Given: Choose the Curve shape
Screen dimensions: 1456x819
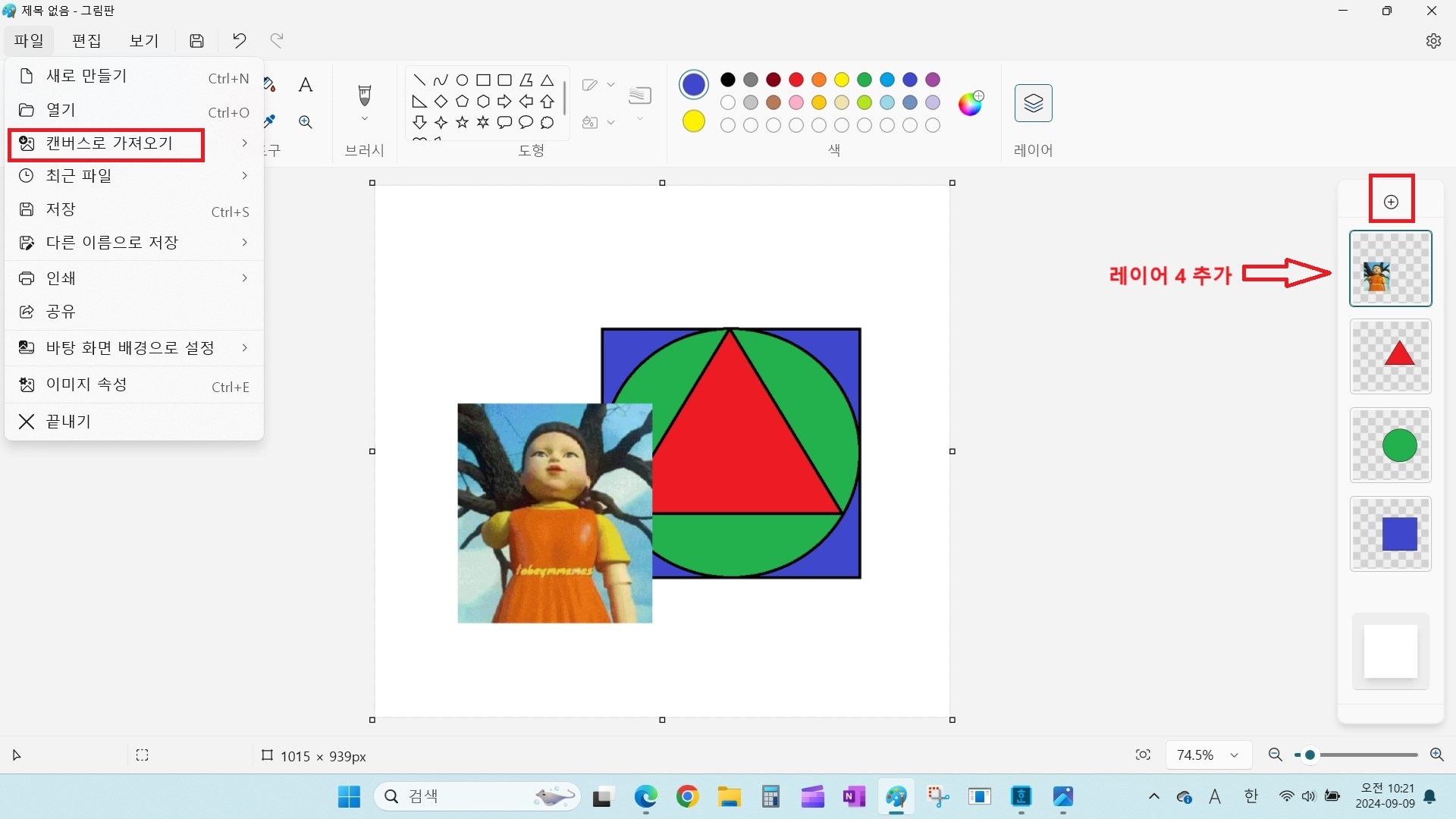Looking at the screenshot, I should tap(441, 80).
